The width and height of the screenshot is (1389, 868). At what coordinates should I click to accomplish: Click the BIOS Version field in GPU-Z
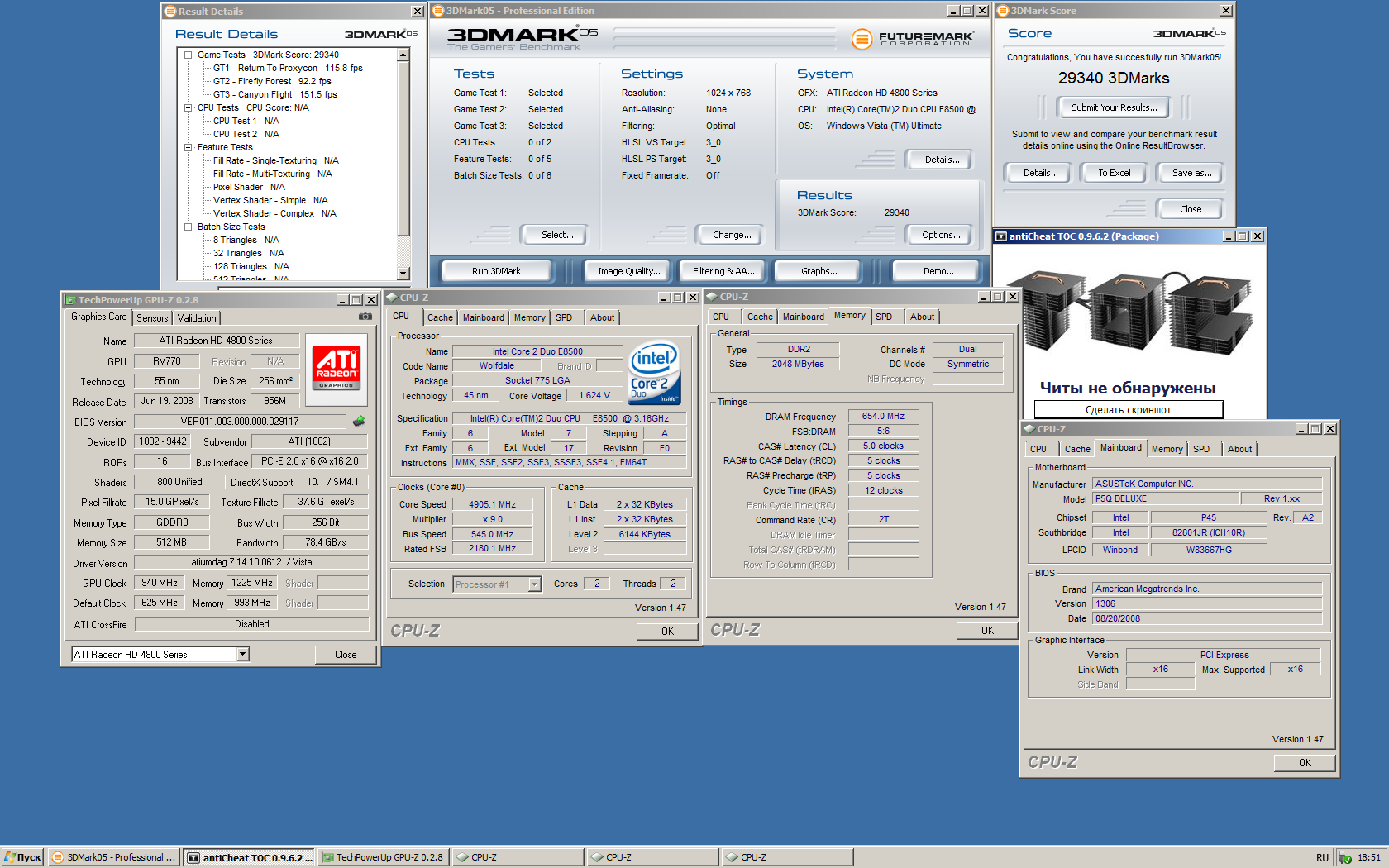240,422
